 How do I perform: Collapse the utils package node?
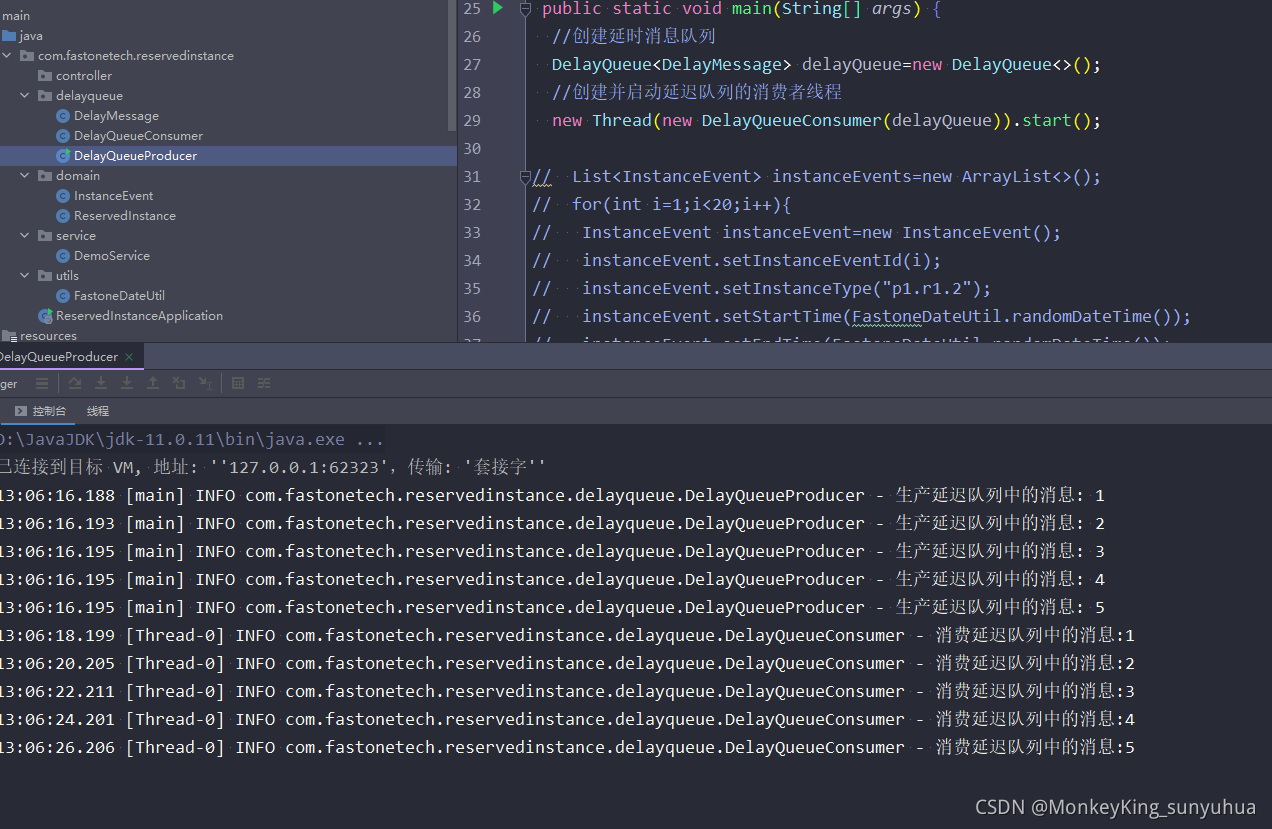tap(25, 276)
